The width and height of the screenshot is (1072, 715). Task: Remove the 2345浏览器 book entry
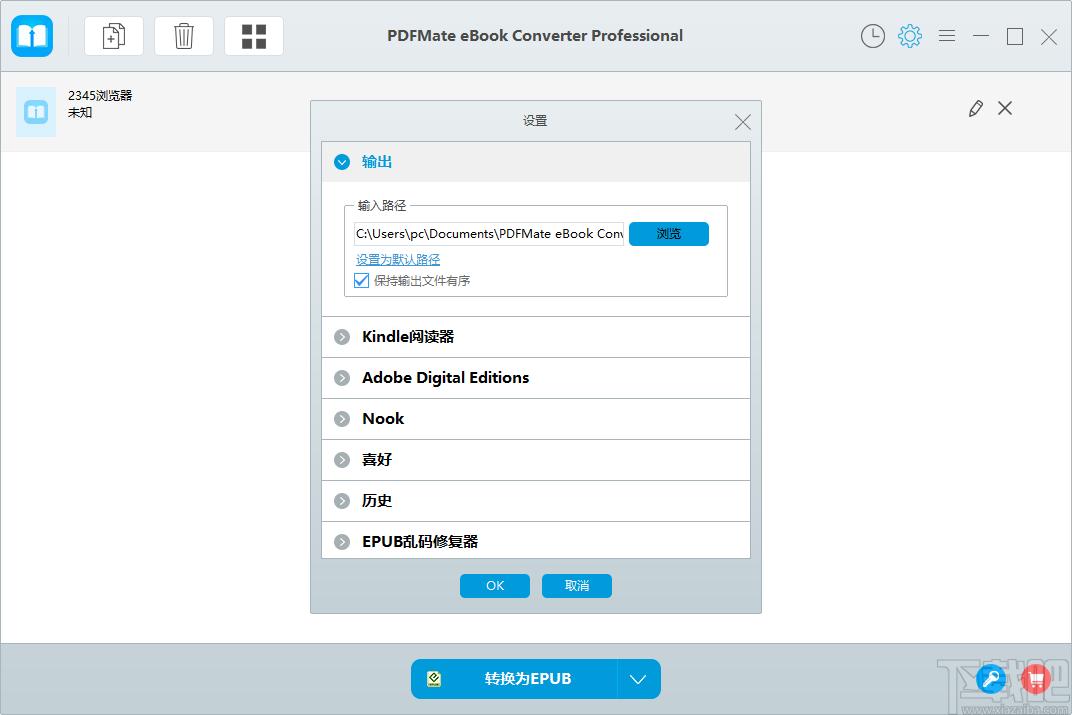coord(1005,108)
